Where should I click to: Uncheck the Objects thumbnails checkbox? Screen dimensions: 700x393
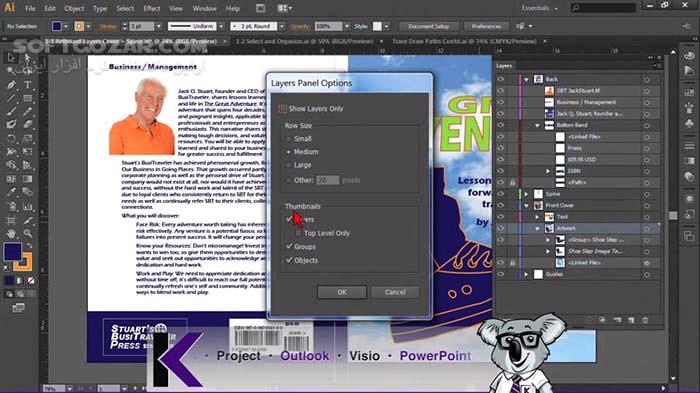(289, 260)
